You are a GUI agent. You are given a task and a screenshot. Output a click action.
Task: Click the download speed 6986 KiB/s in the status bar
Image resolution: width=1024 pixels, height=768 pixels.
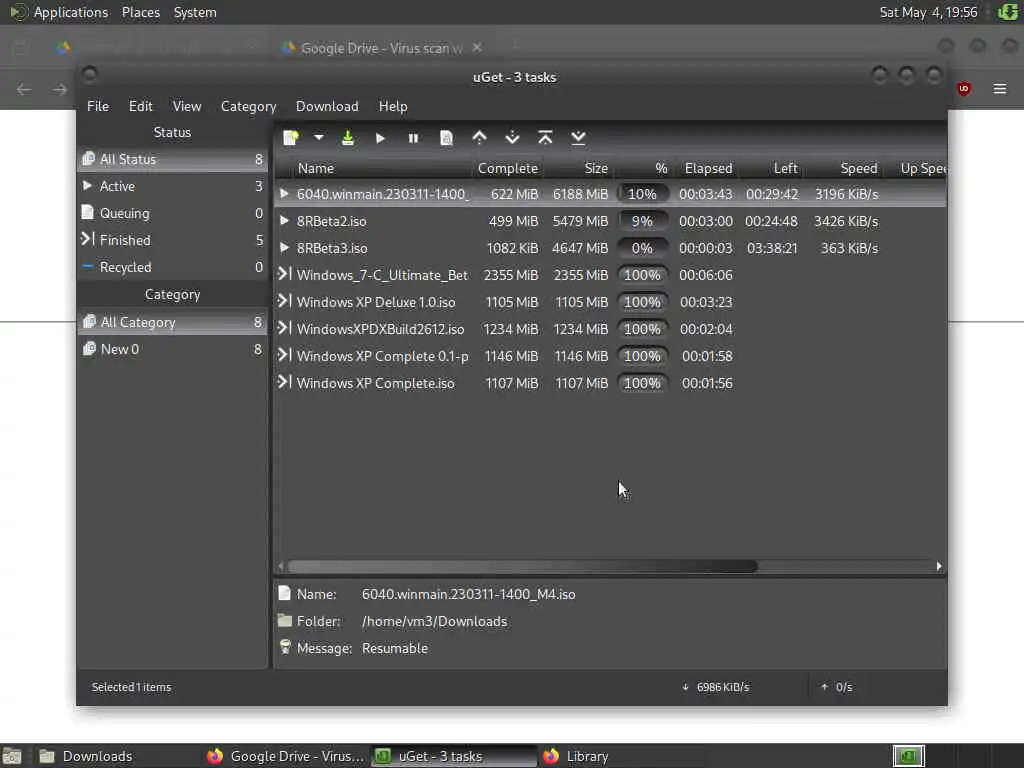pyautogui.click(x=723, y=687)
